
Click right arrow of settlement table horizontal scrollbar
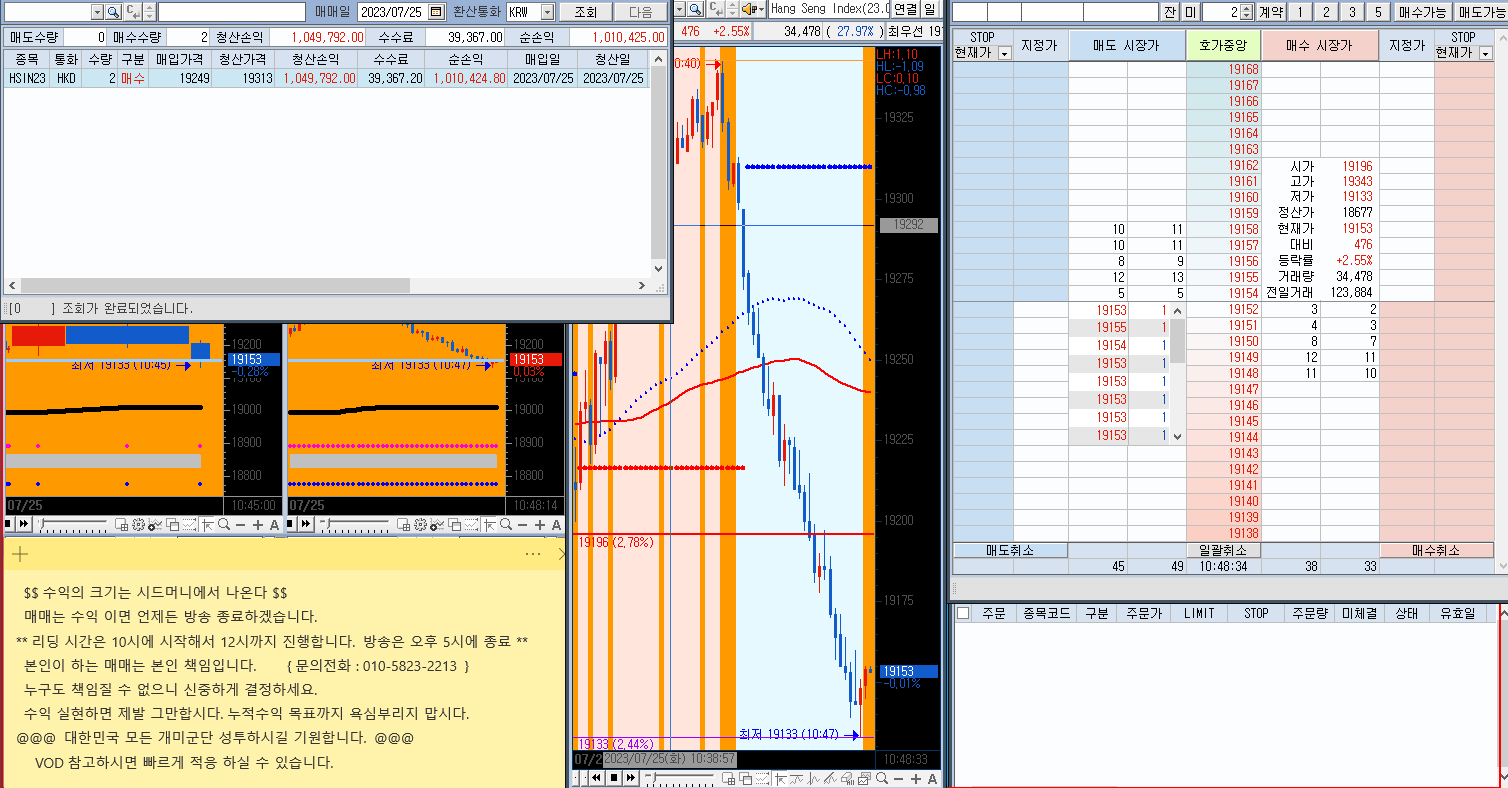pos(642,286)
